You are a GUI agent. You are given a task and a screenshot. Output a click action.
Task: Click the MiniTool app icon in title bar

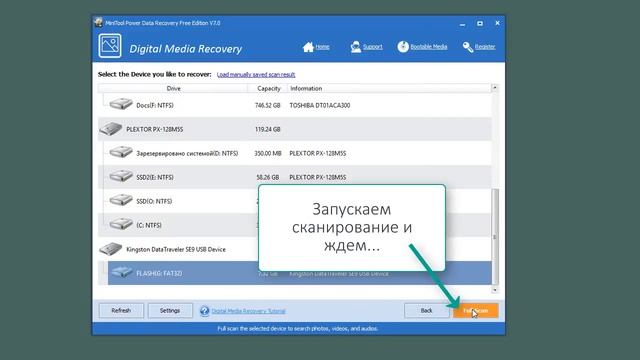98,22
